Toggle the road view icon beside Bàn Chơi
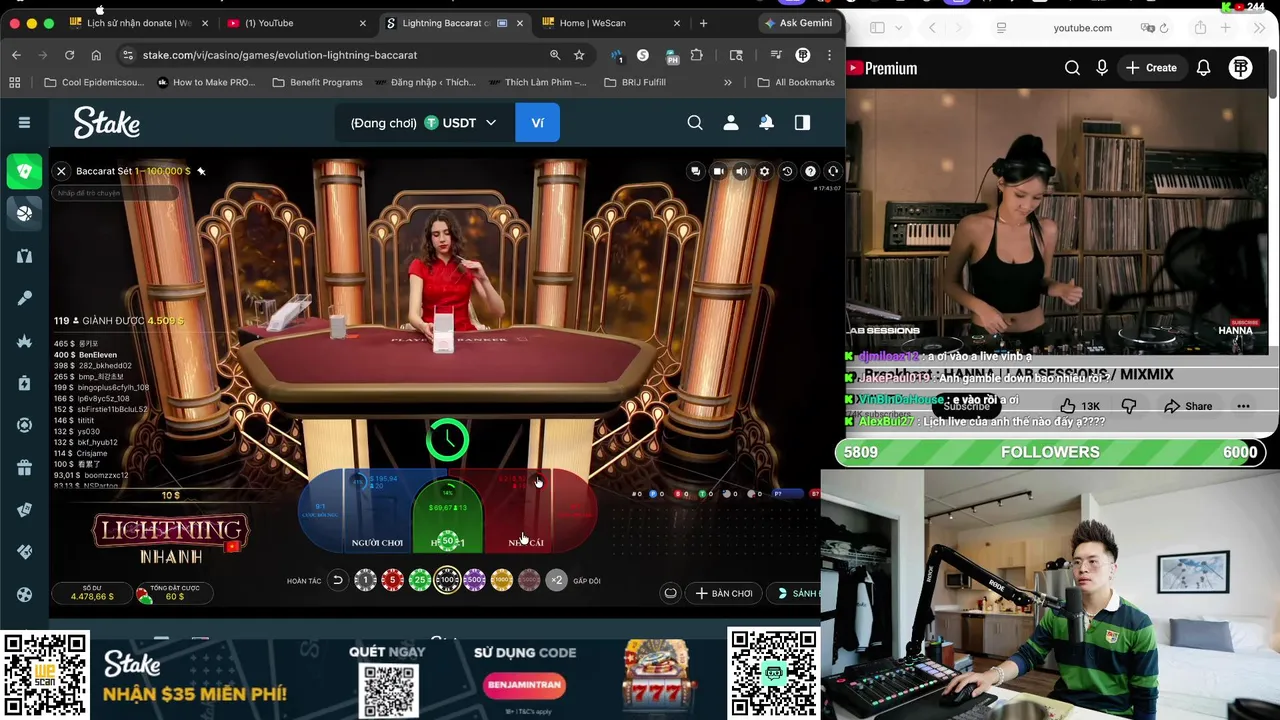The image size is (1280, 720). click(670, 593)
